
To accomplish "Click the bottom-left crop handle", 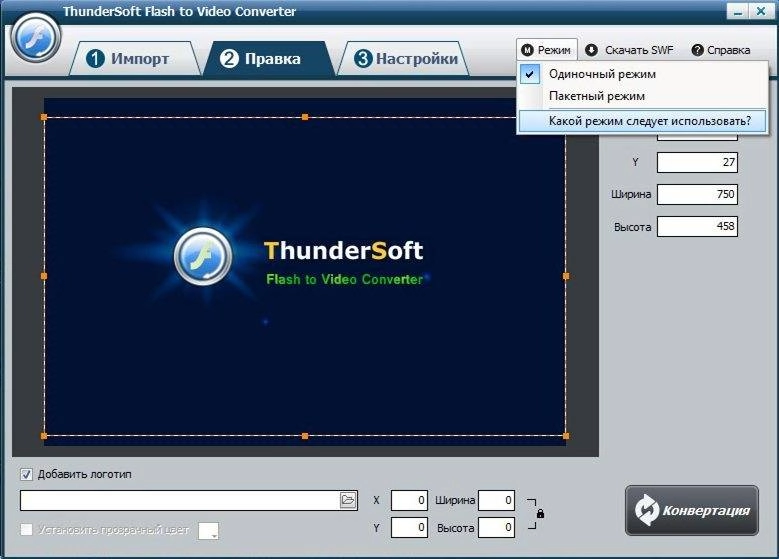I will 44,436.
